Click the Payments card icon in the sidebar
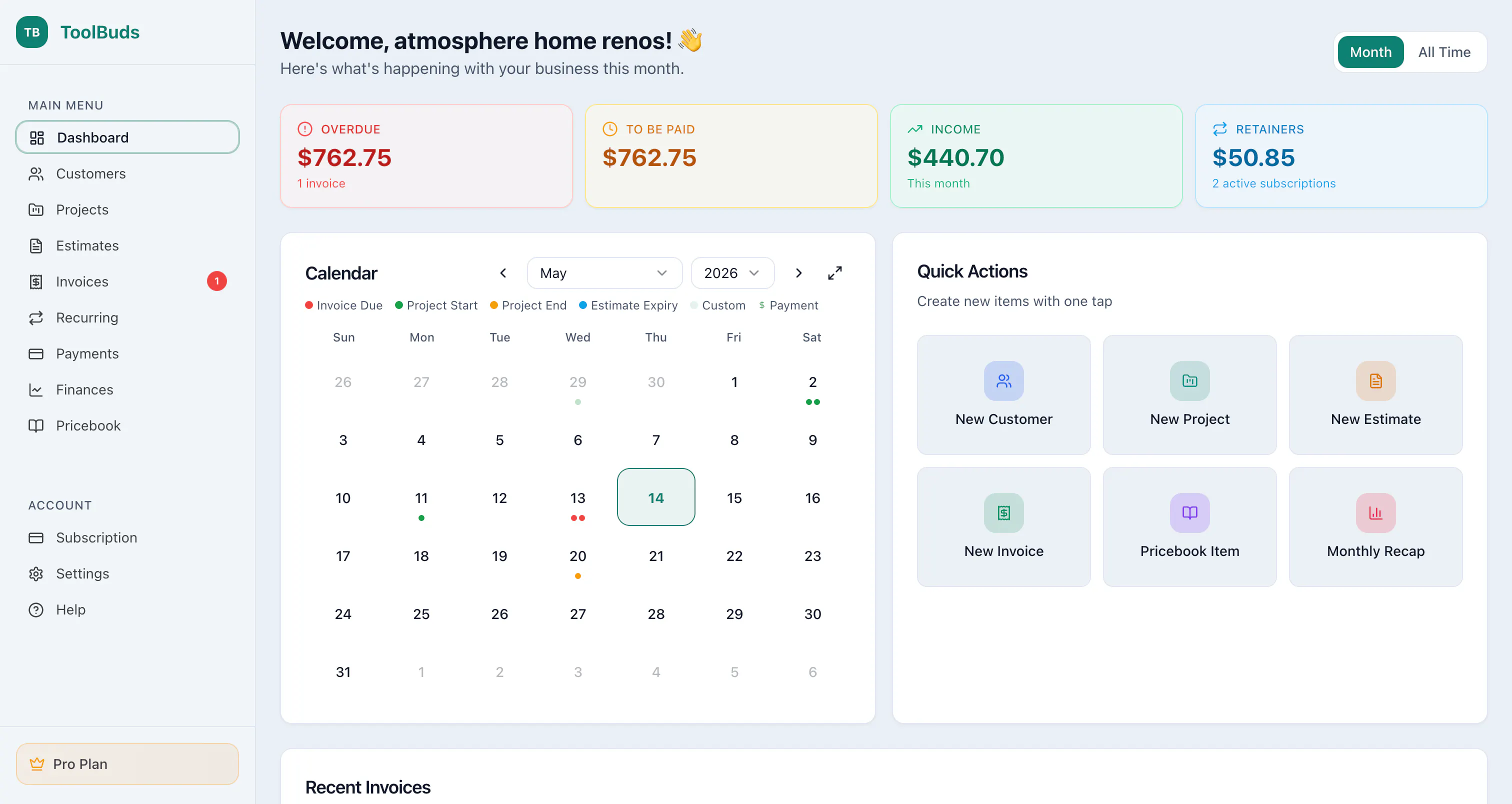 coord(36,354)
